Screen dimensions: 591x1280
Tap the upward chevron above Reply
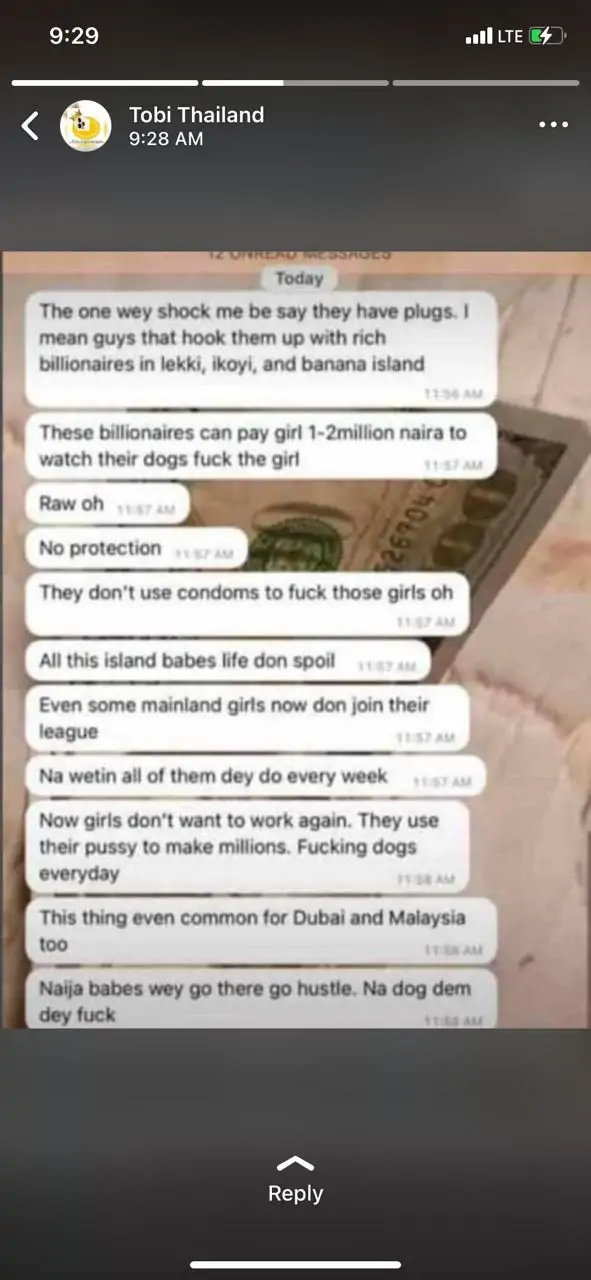[295, 1164]
